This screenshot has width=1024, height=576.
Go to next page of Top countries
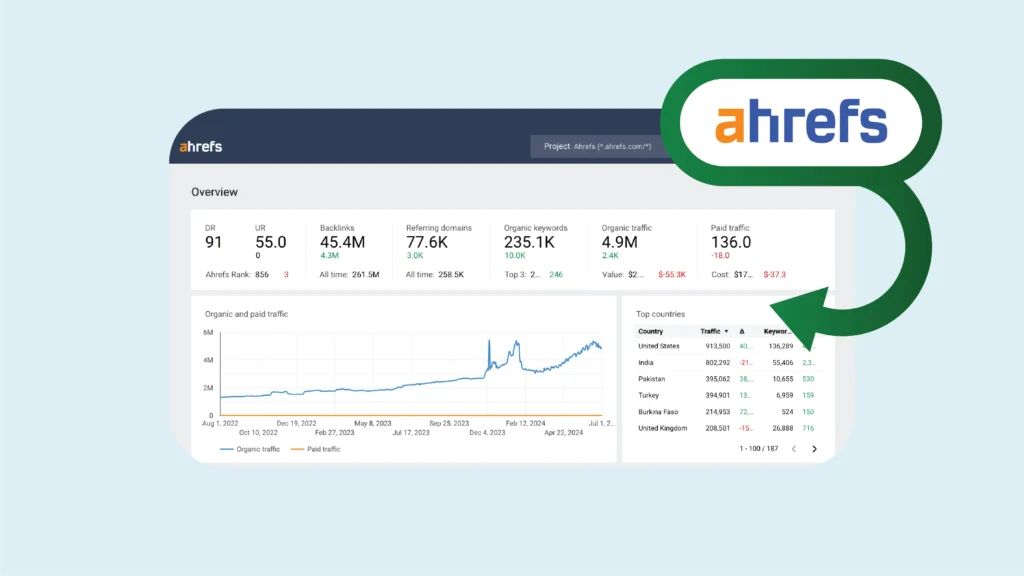point(814,449)
